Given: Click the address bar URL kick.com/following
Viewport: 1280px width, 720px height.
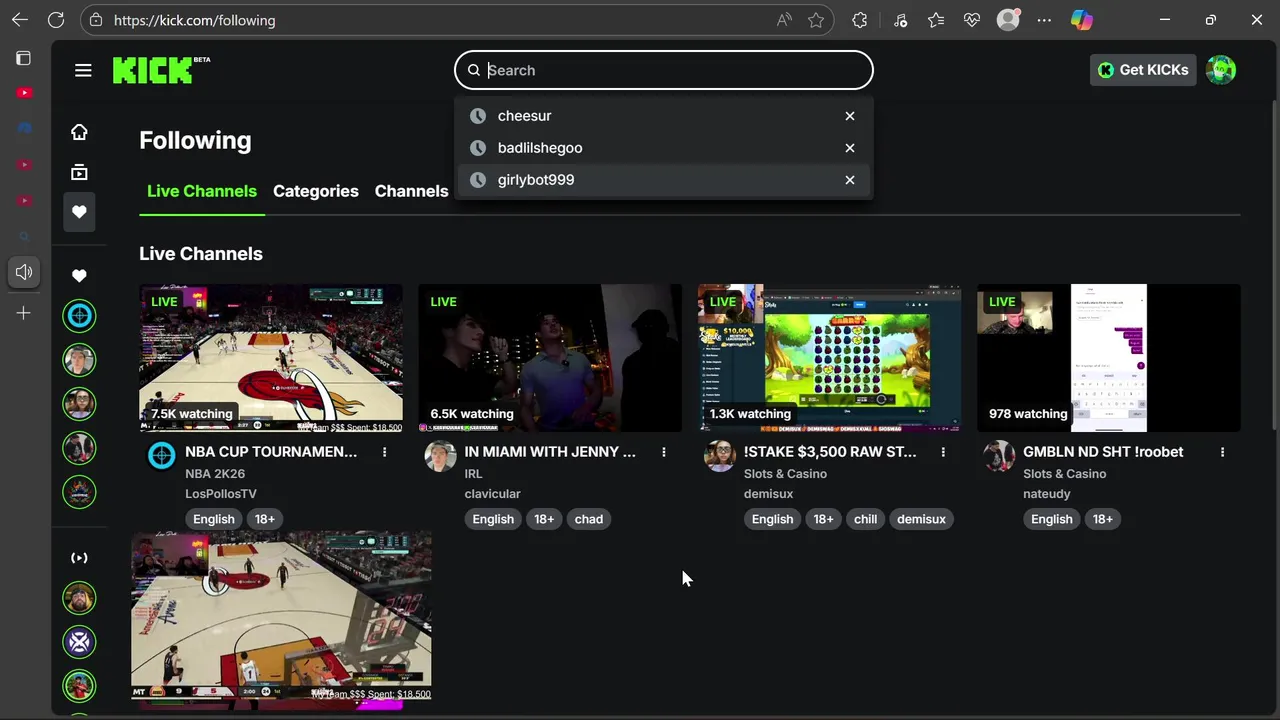Looking at the screenshot, I should pyautogui.click(x=194, y=20).
